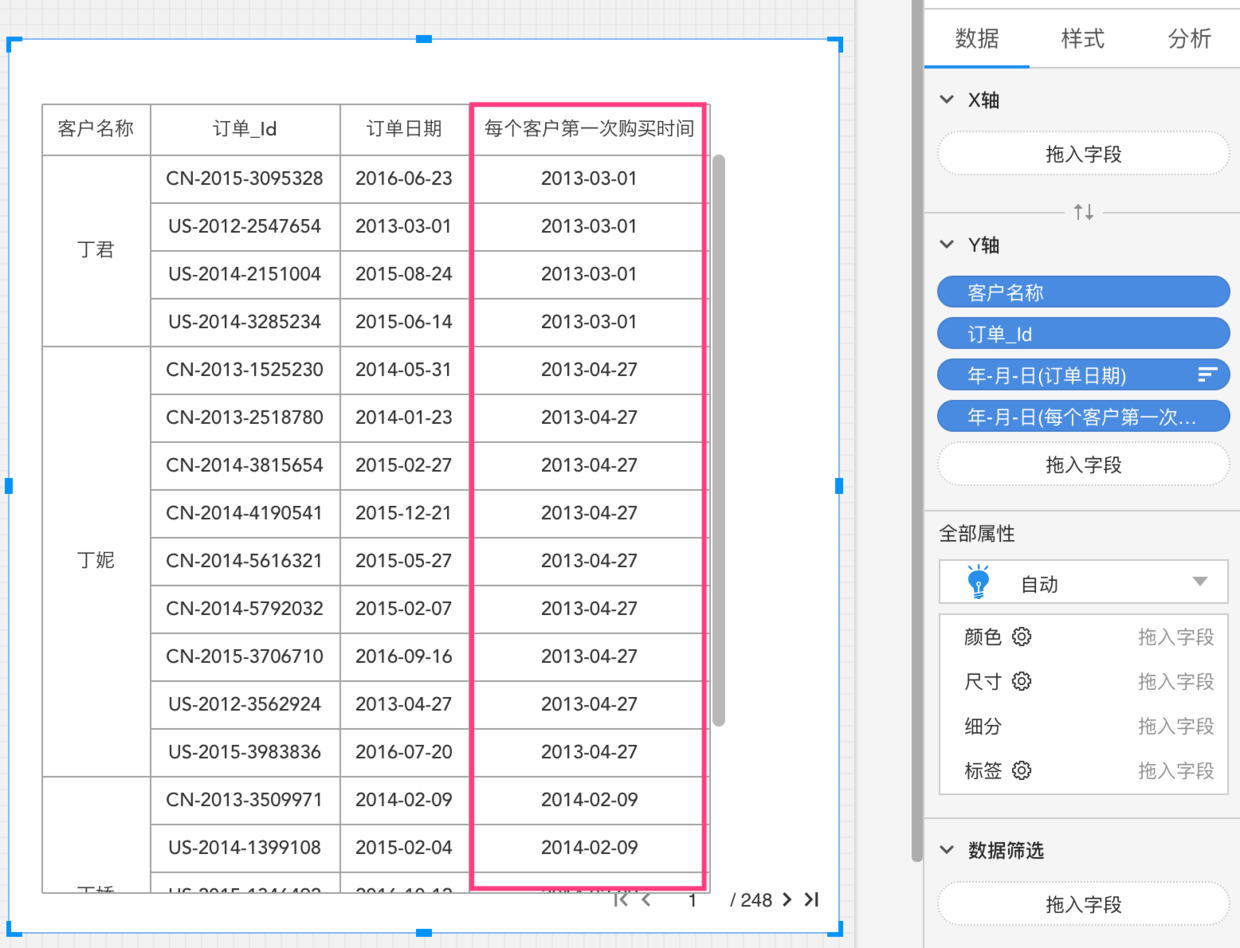Collapse the X轴 section
This screenshot has width=1240, height=948.
947,100
